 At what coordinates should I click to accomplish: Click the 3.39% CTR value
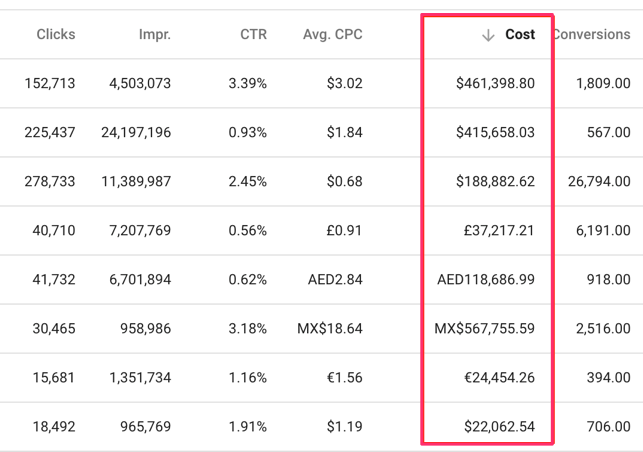click(247, 84)
